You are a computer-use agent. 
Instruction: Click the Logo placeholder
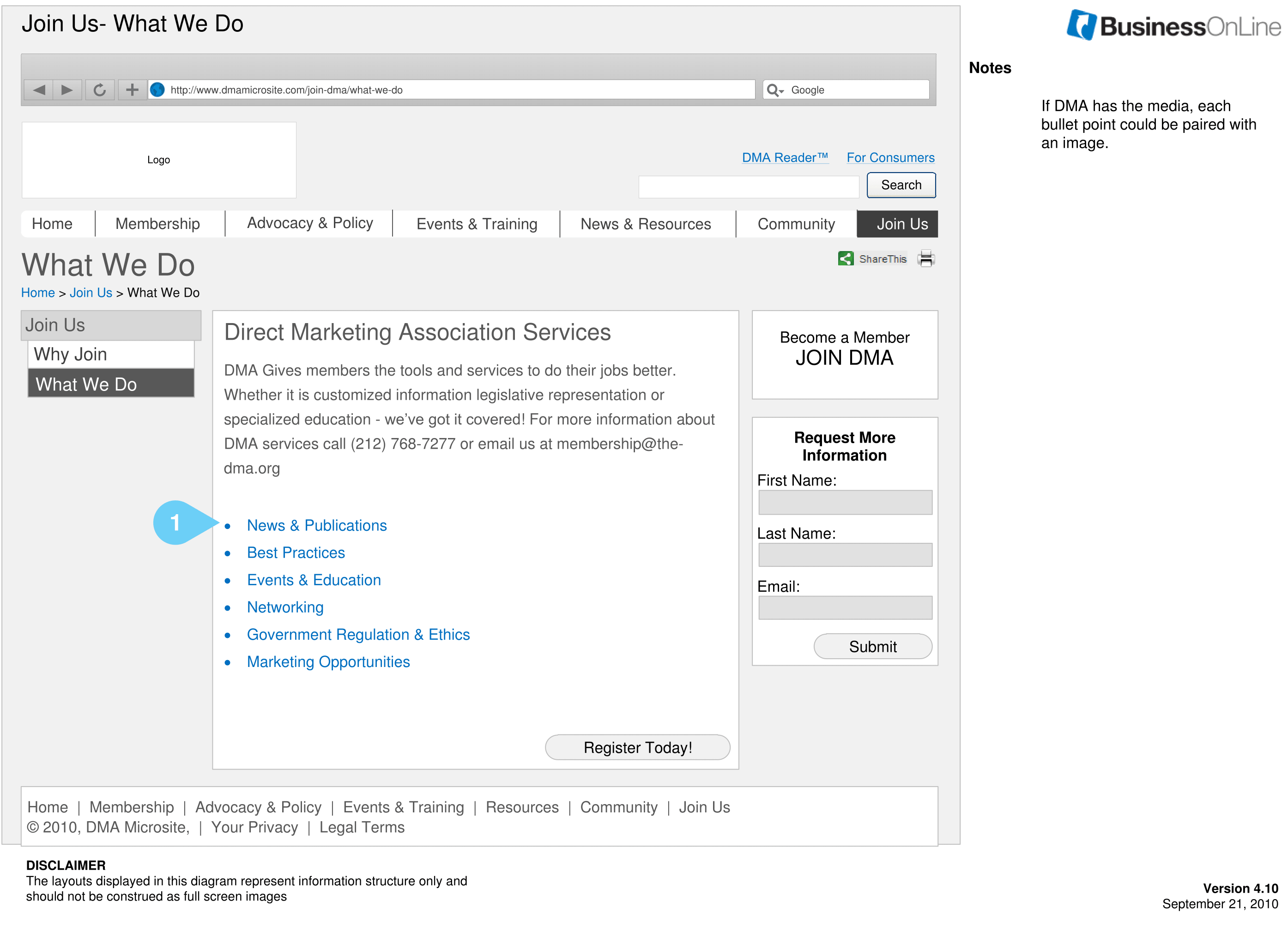coord(159,160)
